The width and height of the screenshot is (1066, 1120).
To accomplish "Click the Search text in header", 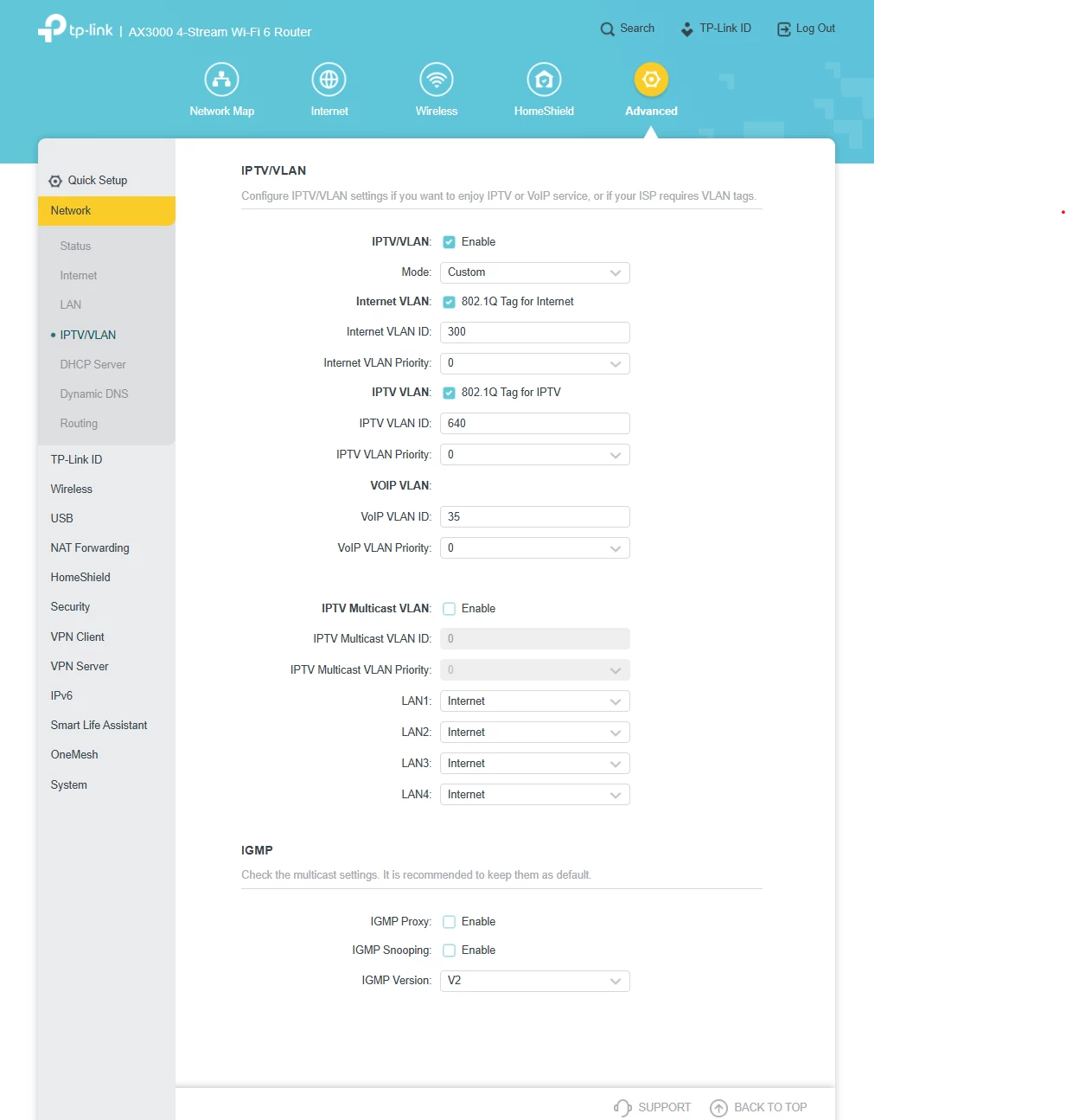I will [637, 29].
